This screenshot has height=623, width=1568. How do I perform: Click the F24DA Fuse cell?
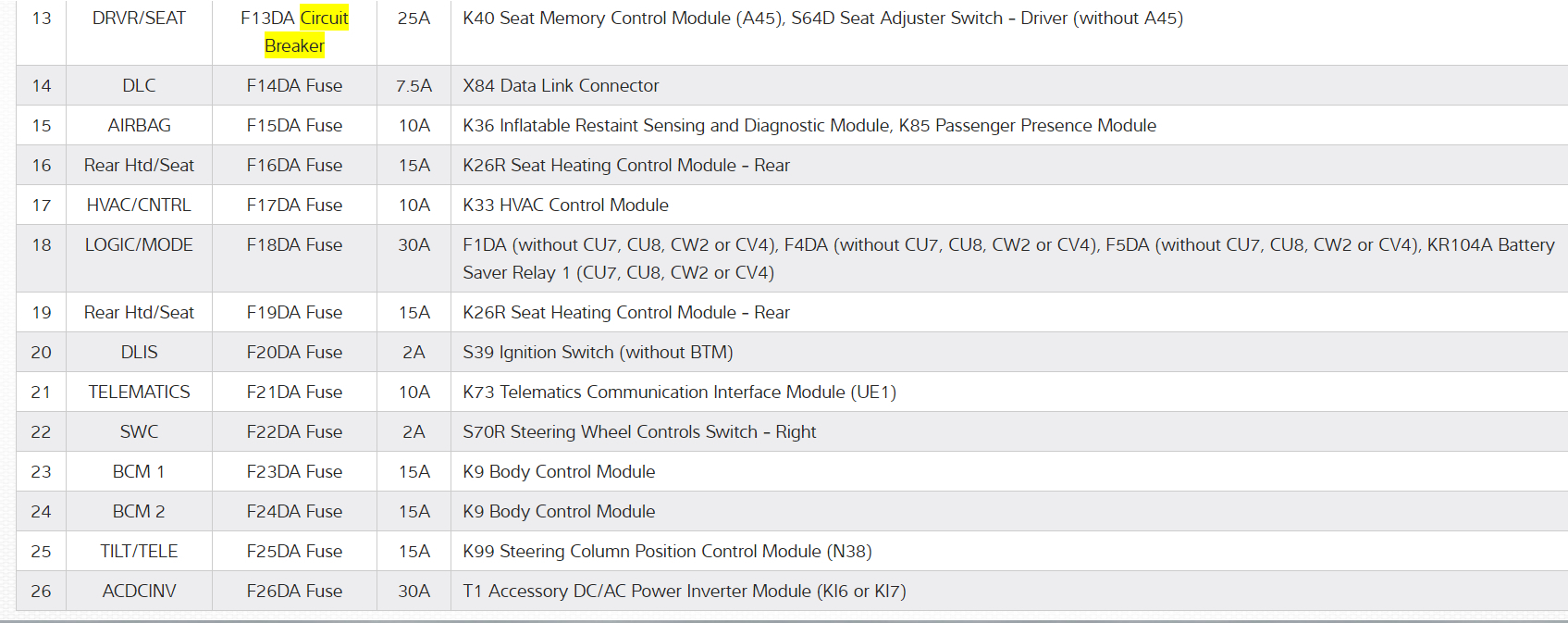pos(294,512)
